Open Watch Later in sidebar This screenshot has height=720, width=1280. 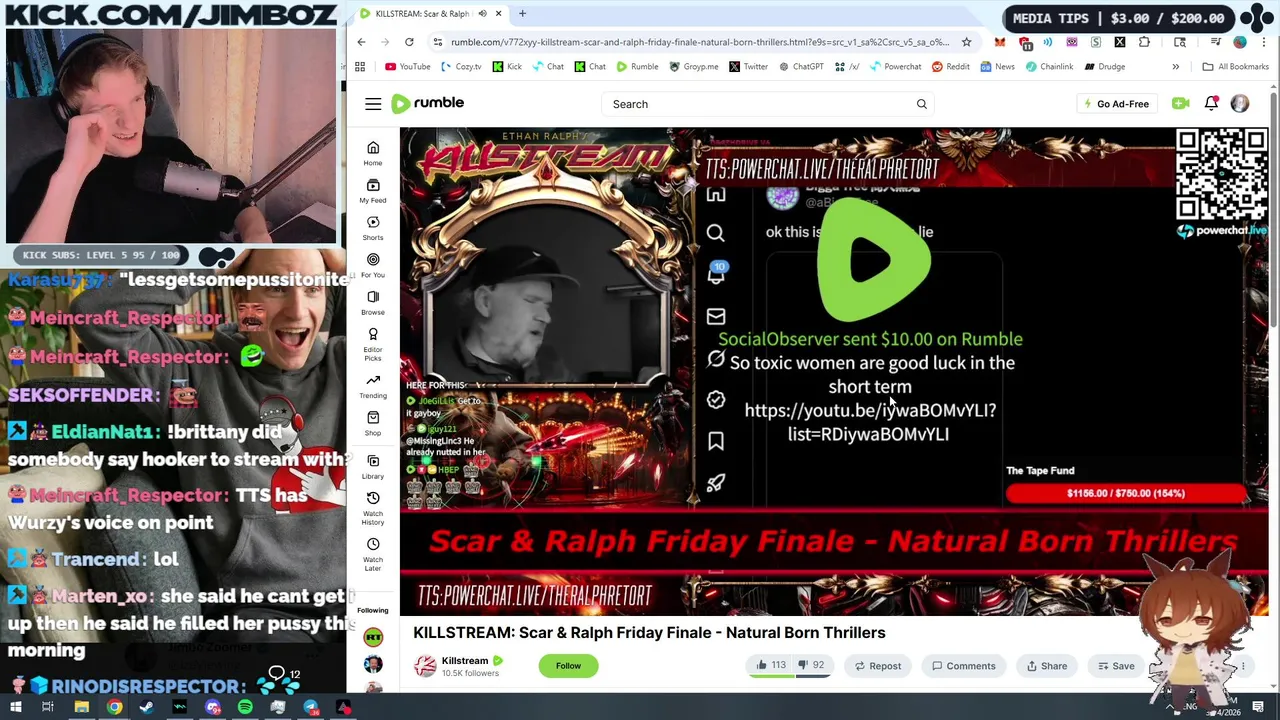point(373,554)
